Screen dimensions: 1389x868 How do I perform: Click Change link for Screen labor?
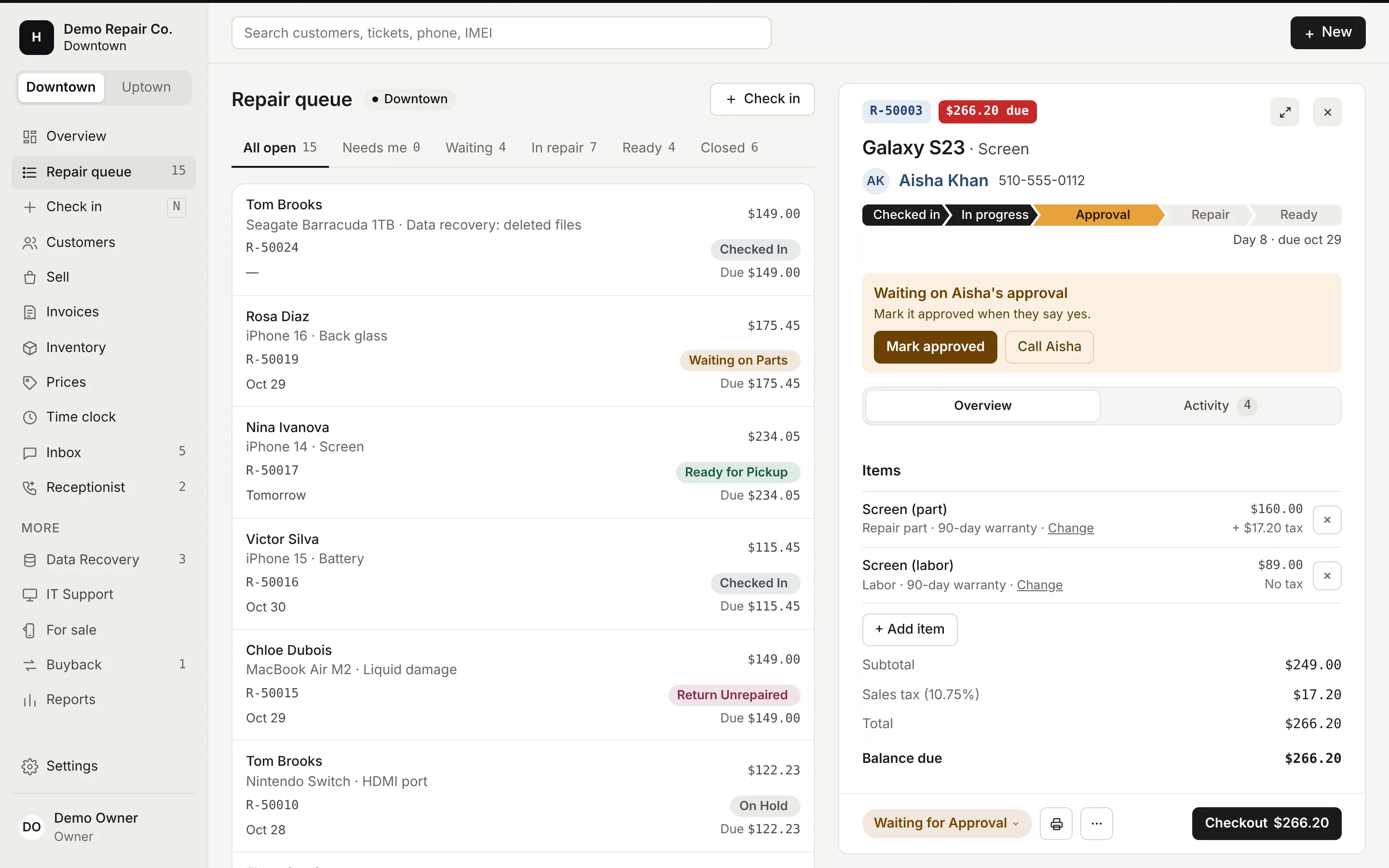click(x=1039, y=585)
